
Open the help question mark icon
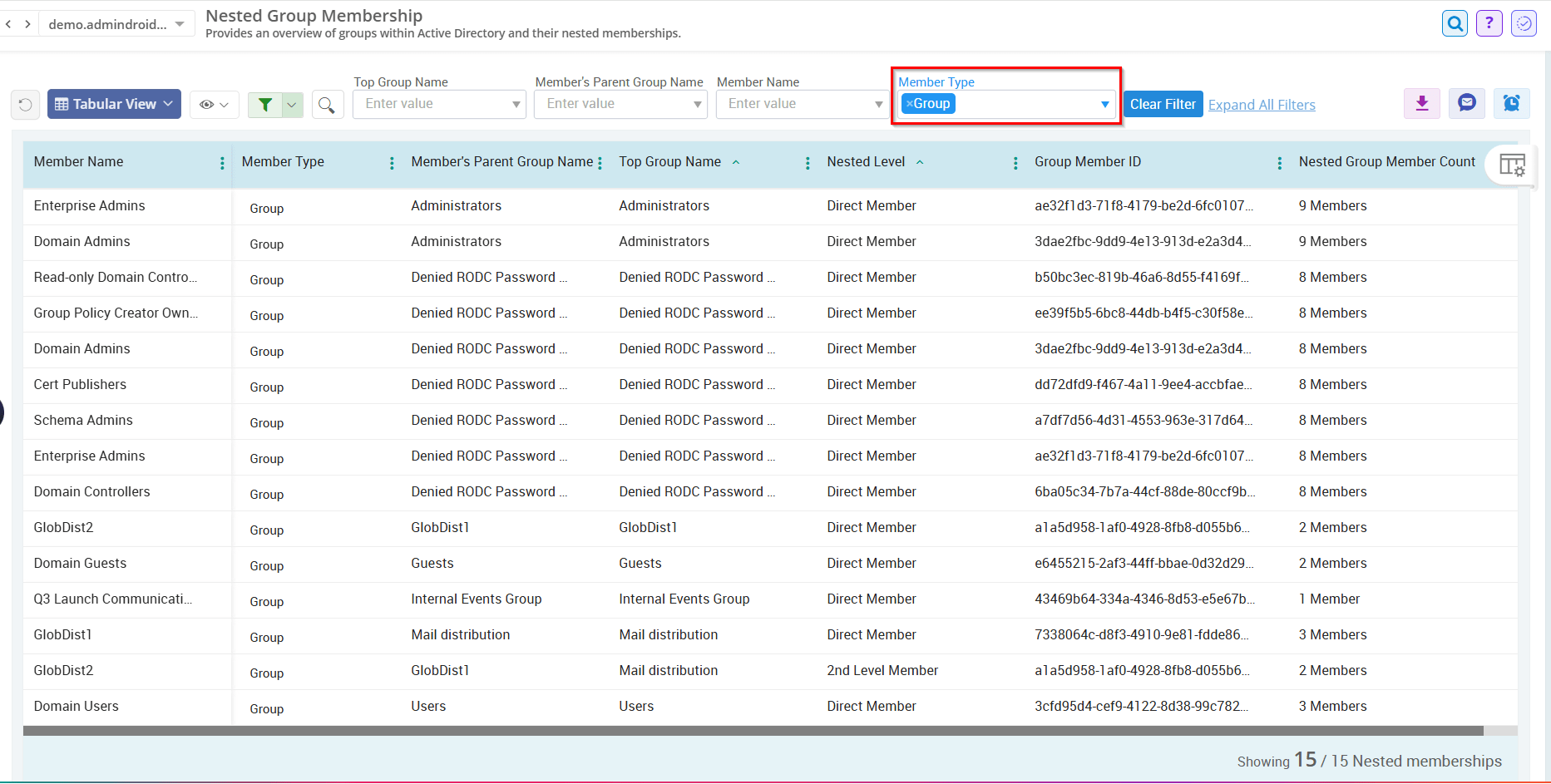pos(1489,22)
